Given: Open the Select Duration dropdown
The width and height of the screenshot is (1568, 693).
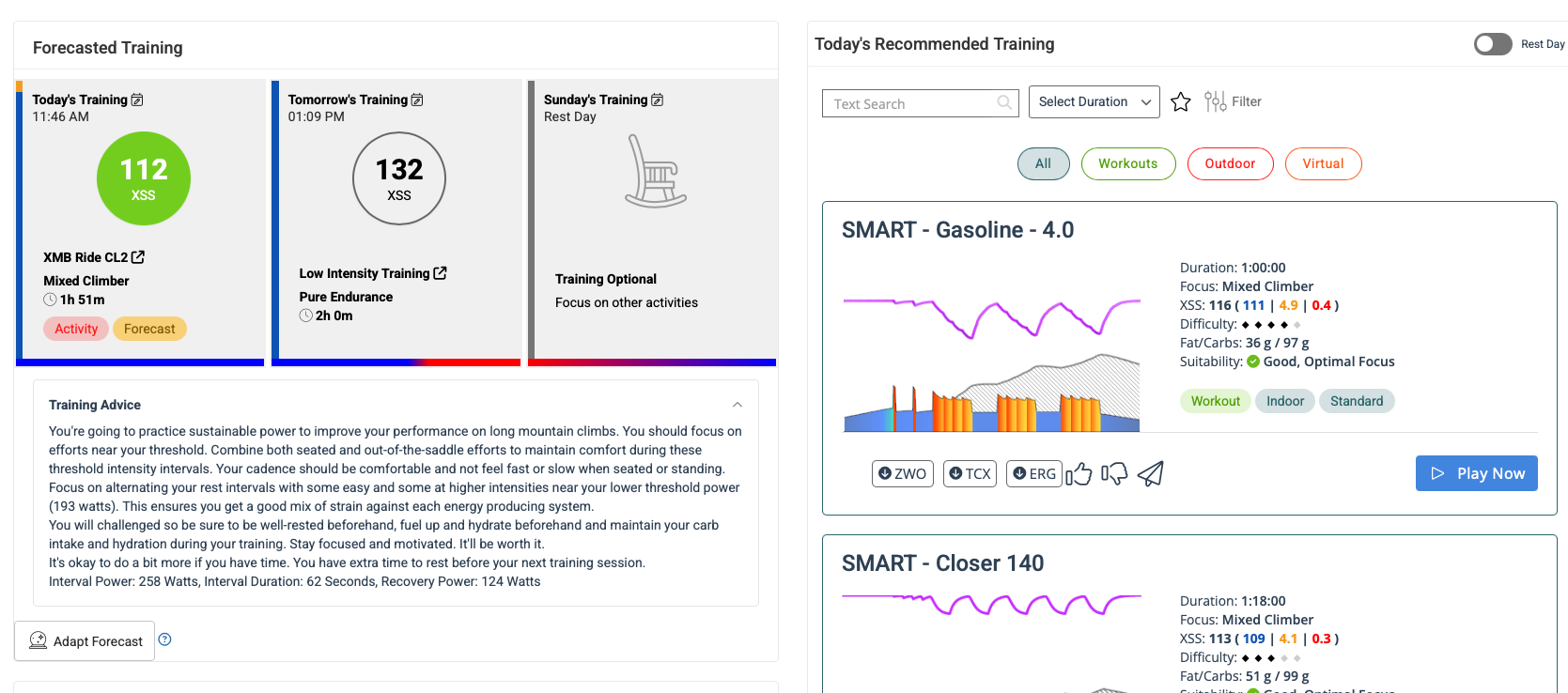Looking at the screenshot, I should (1094, 101).
